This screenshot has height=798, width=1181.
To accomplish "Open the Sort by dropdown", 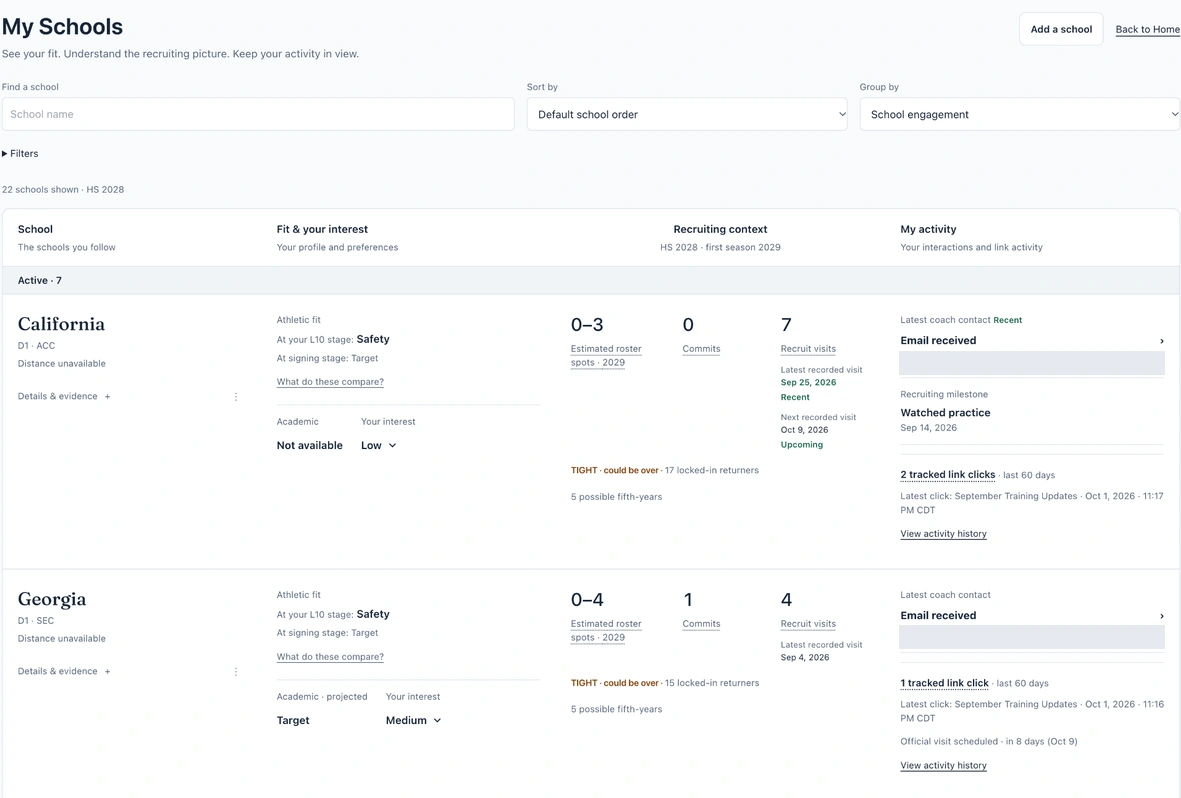I will 687,115.
